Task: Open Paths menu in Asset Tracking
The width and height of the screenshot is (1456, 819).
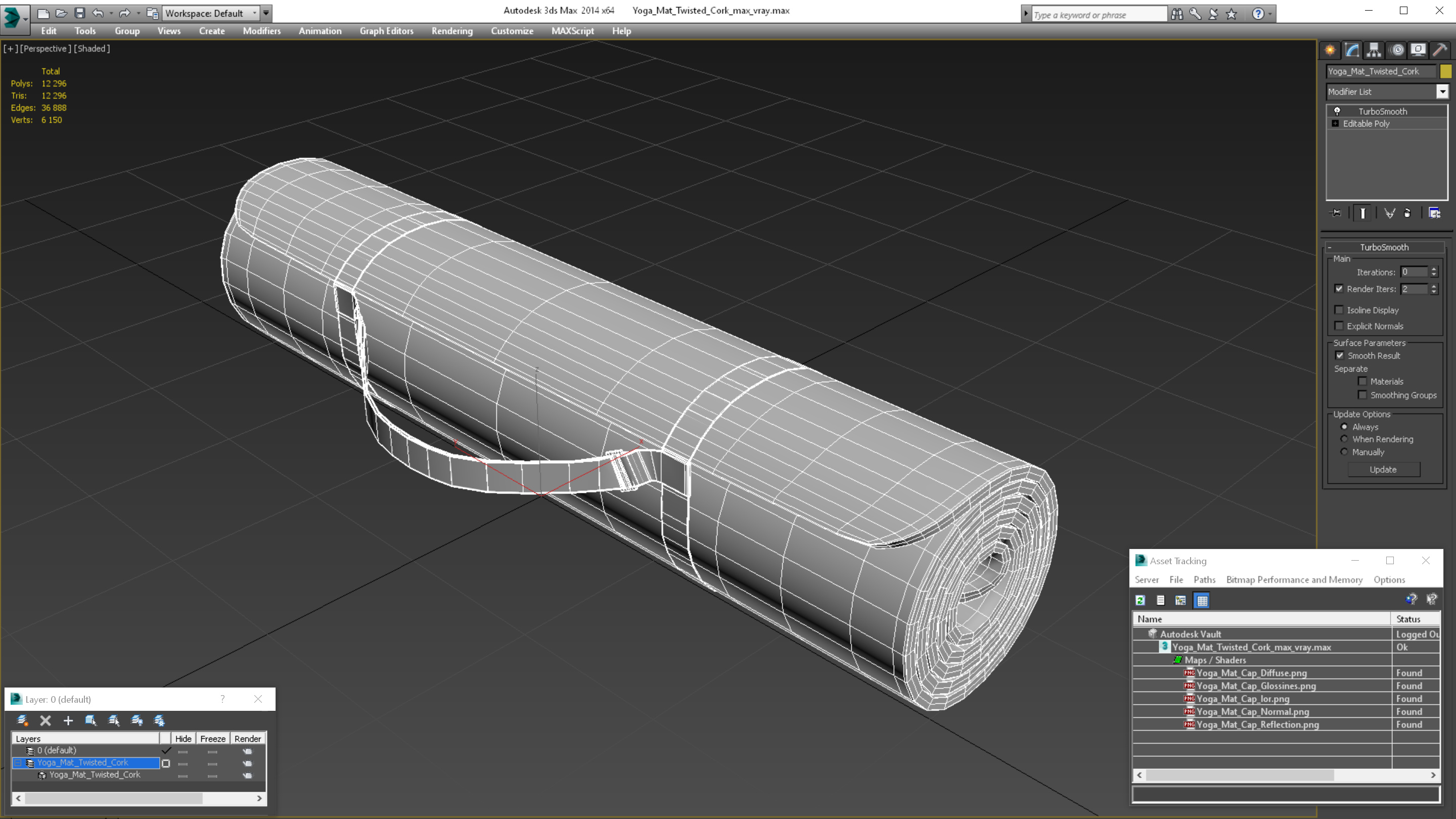Action: tap(1204, 579)
